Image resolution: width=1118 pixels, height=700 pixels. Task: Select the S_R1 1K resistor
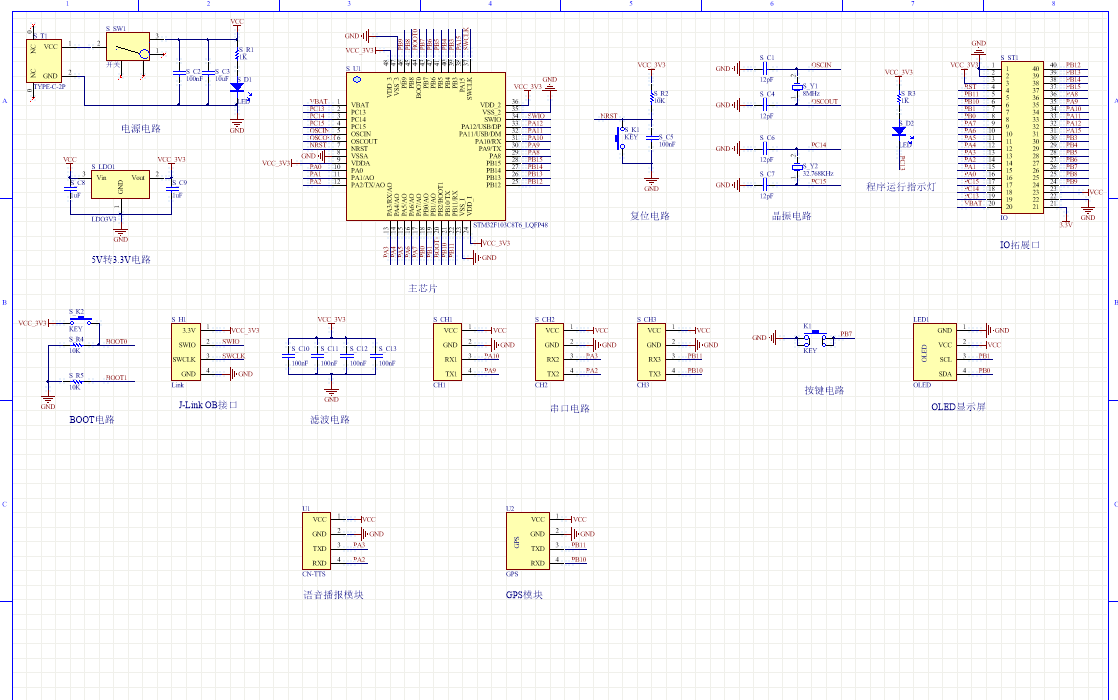[237, 53]
